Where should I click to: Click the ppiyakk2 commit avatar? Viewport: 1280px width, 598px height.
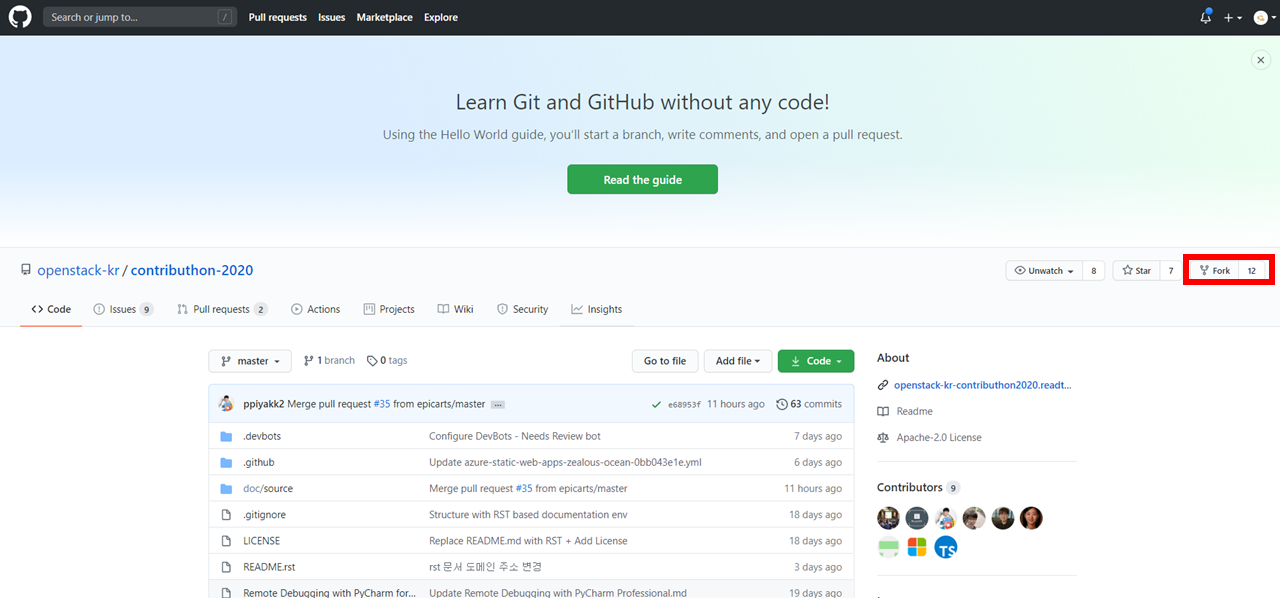tap(227, 404)
